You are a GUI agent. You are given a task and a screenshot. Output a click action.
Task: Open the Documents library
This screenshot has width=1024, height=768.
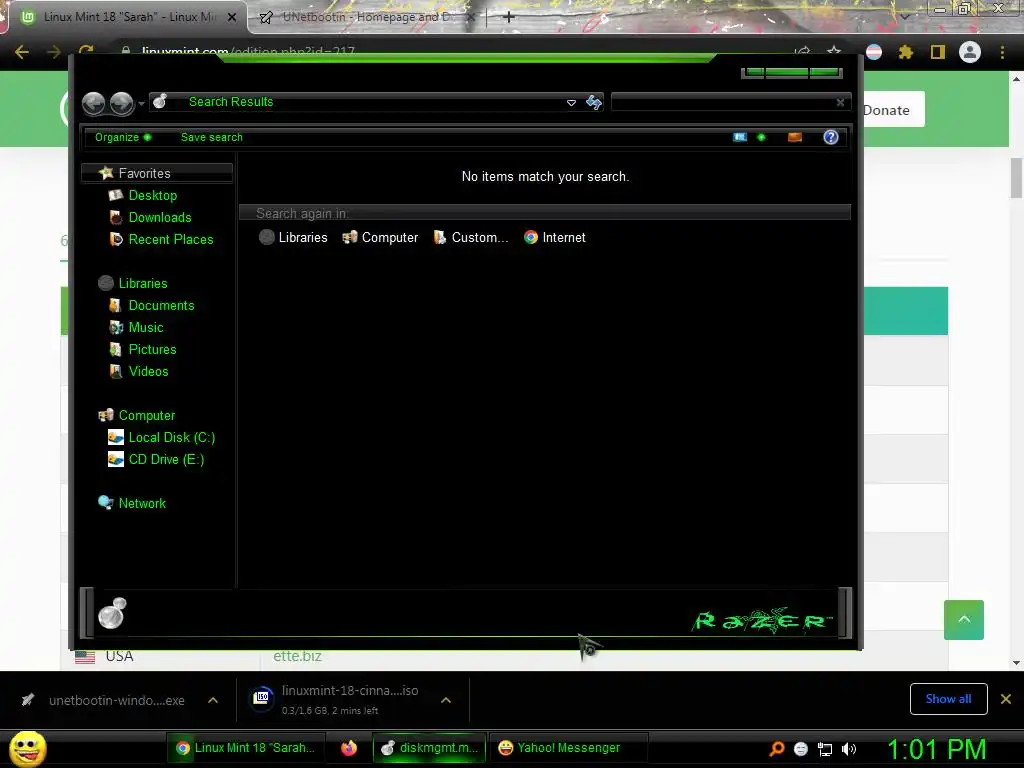pyautogui.click(x=161, y=306)
